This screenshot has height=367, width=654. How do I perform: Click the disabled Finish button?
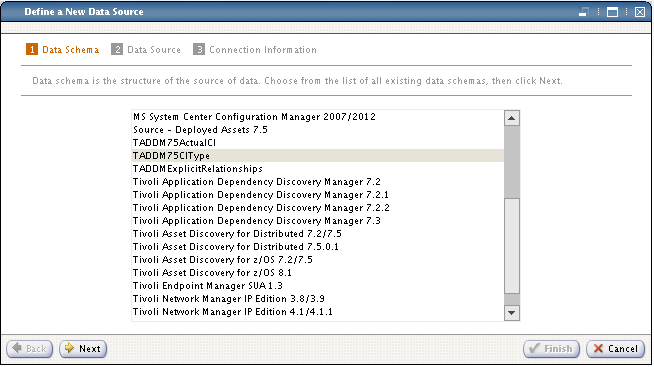(551, 349)
